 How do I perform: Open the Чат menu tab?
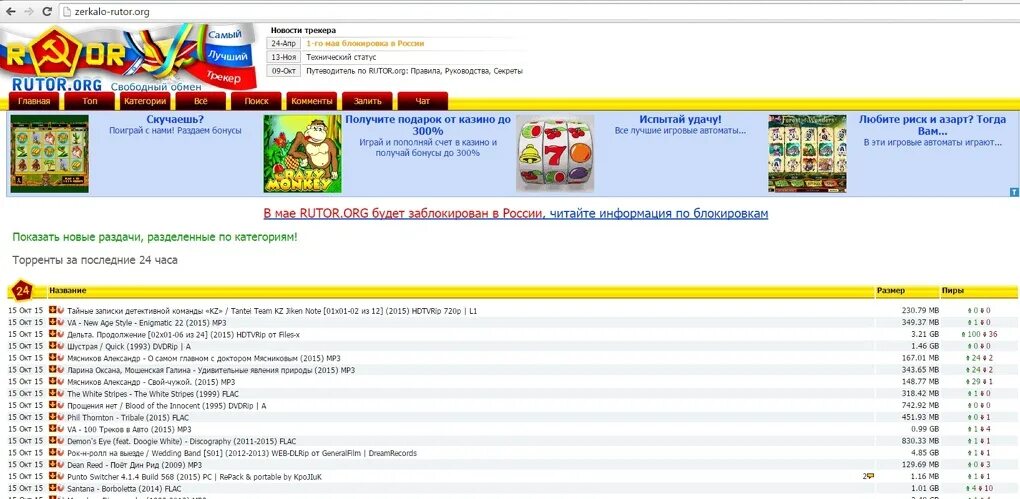(x=423, y=101)
